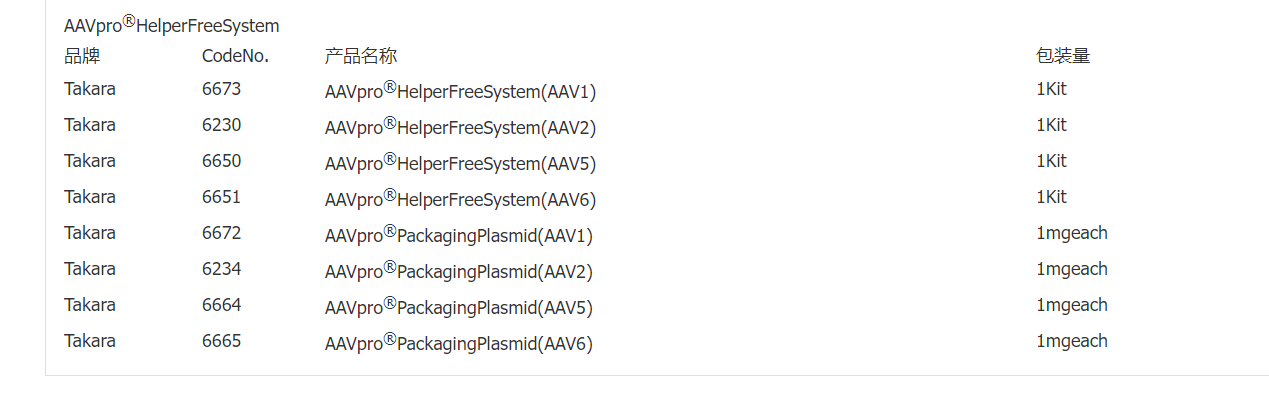Click the 产品名称 column header
Image resolution: width=1269 pixels, height=413 pixels.
pyautogui.click(x=360, y=56)
